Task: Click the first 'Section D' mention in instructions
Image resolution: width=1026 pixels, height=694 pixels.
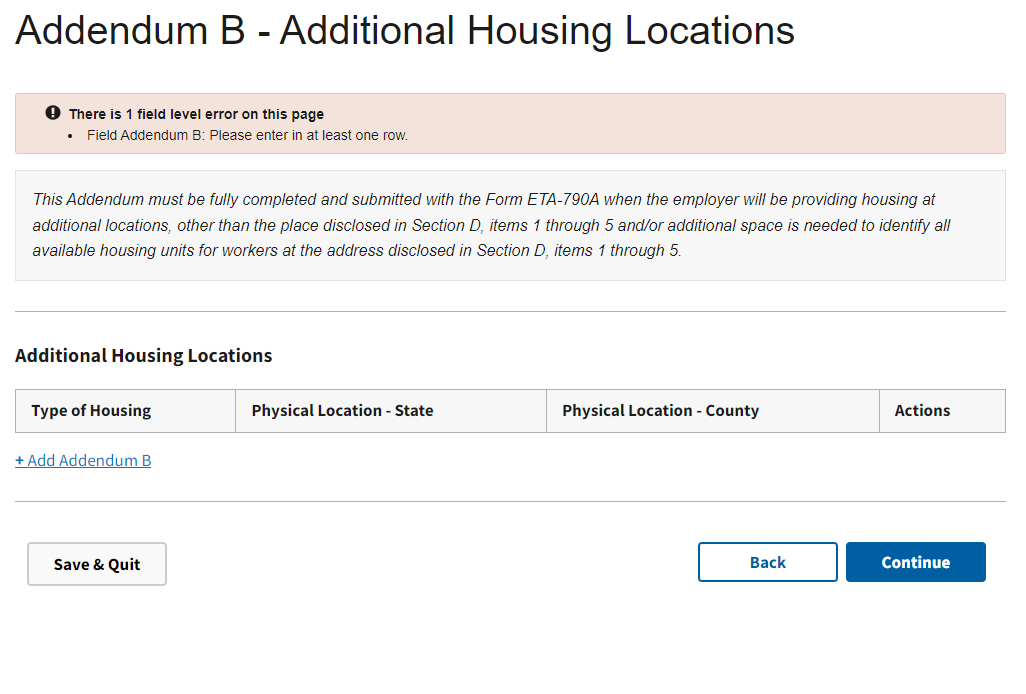Action: pyautogui.click(x=455, y=225)
